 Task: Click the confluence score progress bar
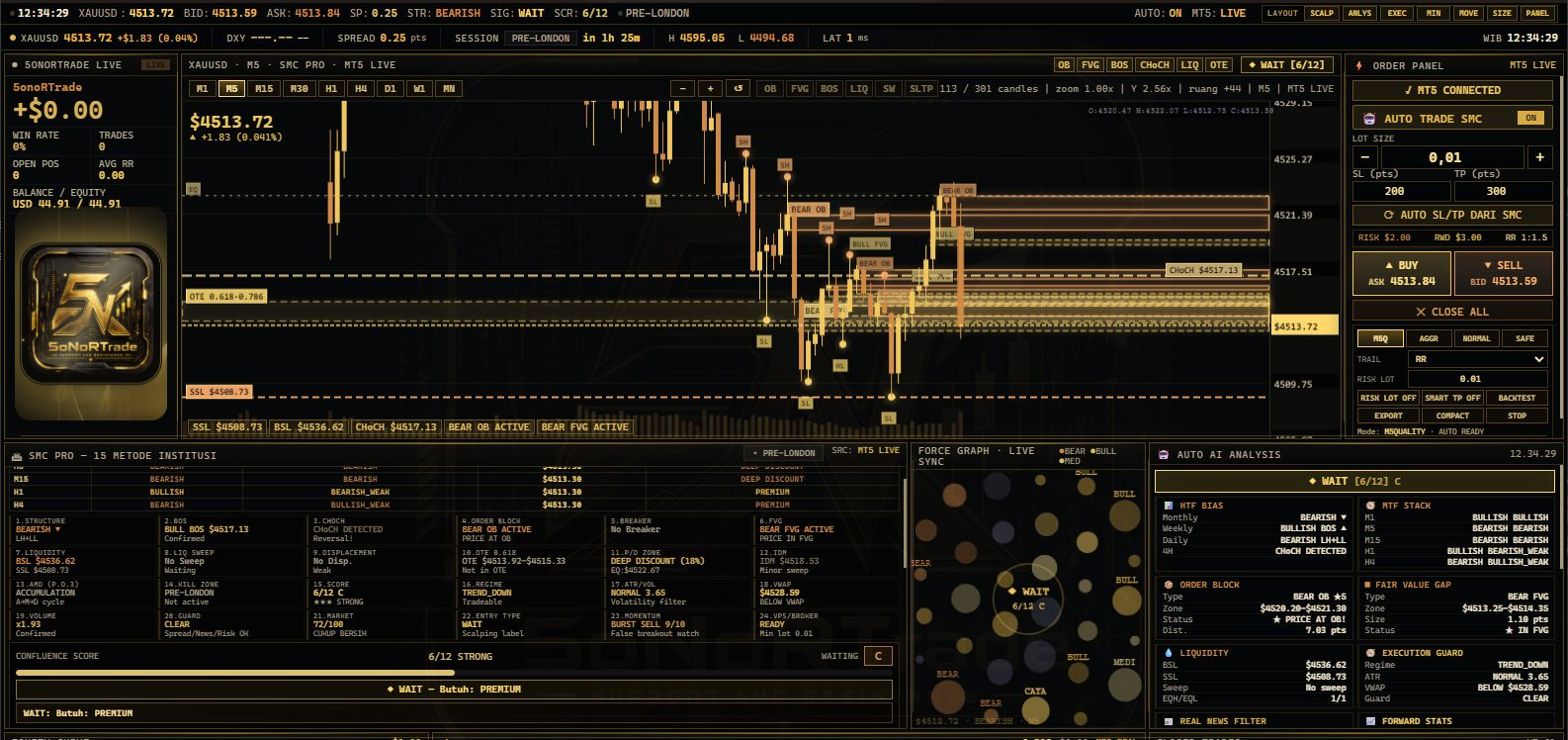pos(454,673)
